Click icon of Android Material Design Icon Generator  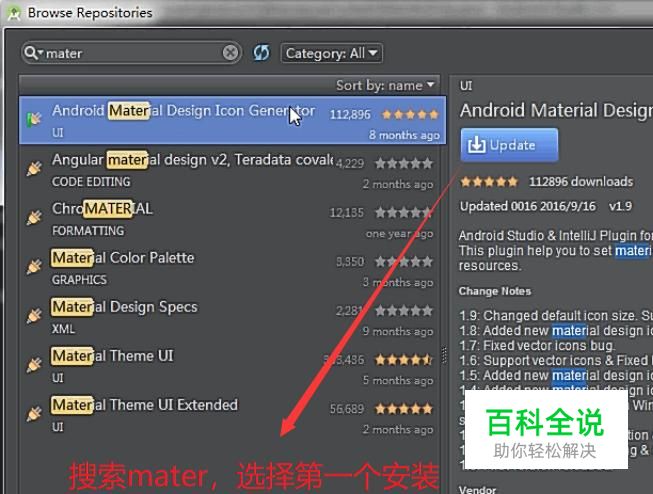[x=34, y=120]
